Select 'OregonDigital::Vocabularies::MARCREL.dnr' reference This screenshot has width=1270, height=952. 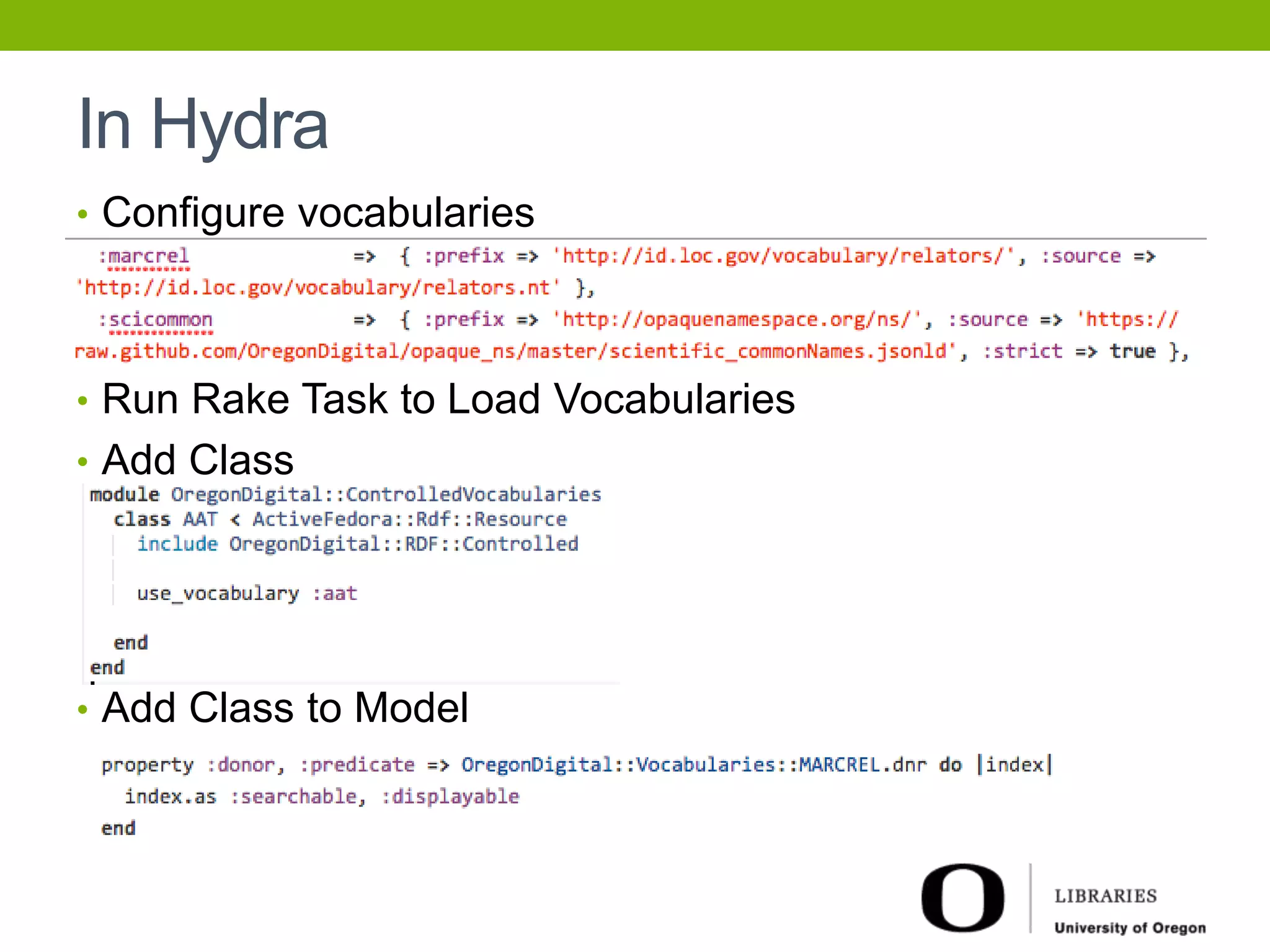pos(693,765)
